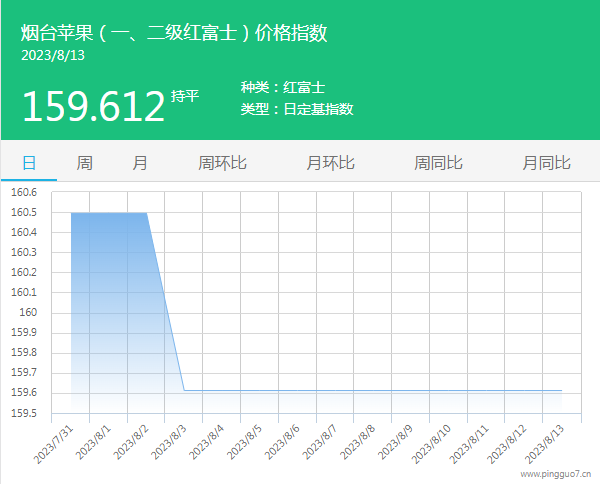Click the 类型：日定基指数 label

point(297,109)
